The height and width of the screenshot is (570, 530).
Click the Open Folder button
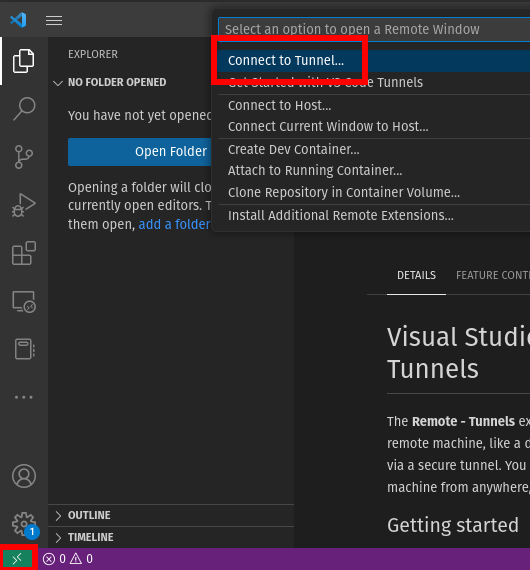140,152
